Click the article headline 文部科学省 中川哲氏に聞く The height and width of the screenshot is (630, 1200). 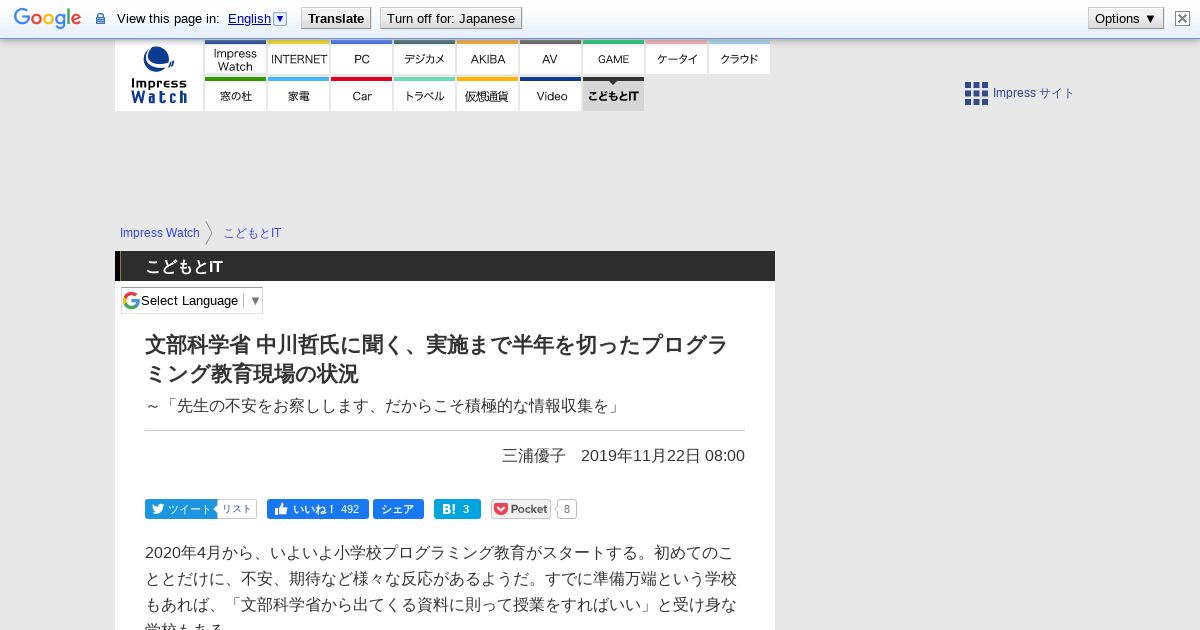pyautogui.click(x=437, y=359)
